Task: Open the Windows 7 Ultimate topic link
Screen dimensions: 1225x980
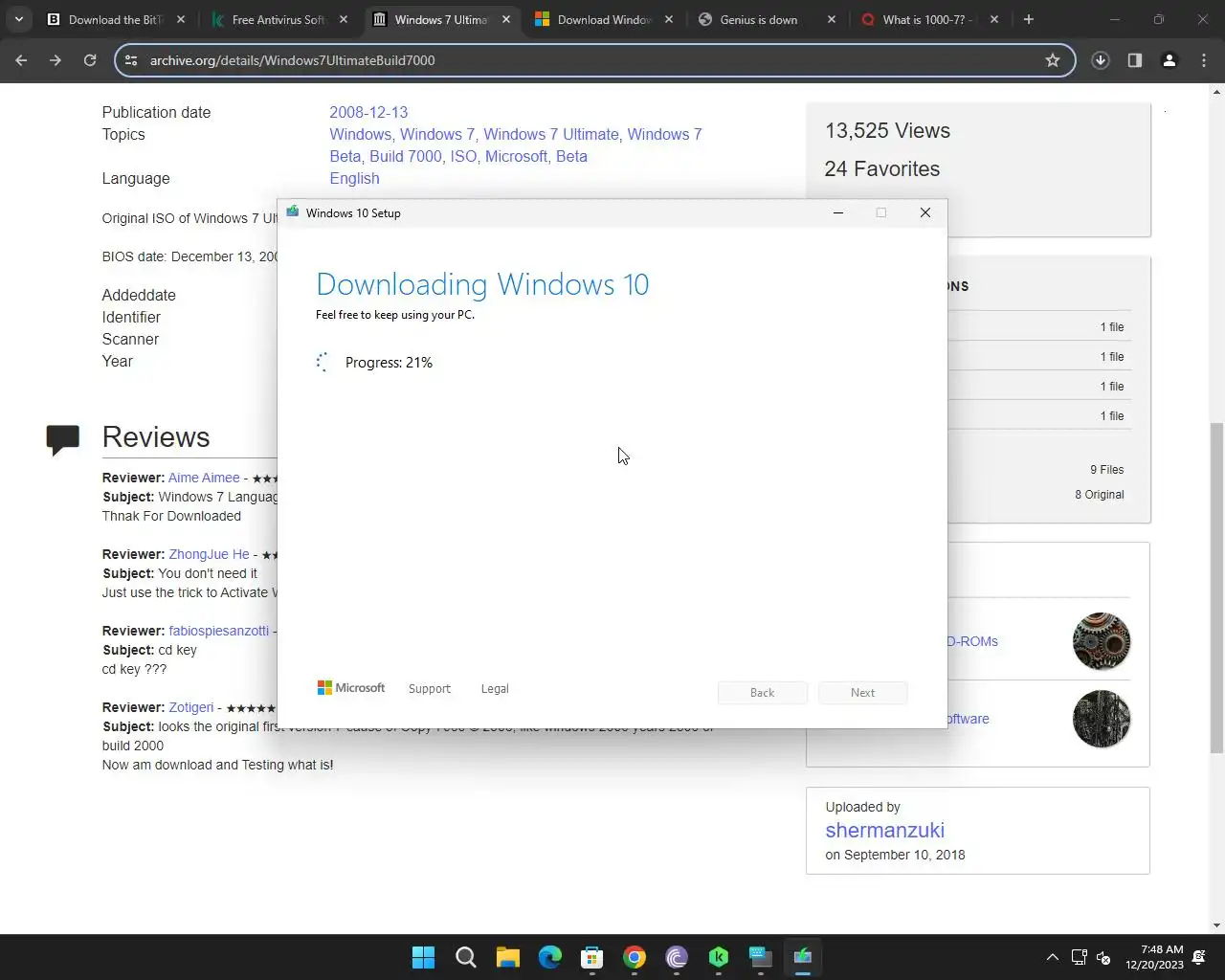Action: pos(551,134)
